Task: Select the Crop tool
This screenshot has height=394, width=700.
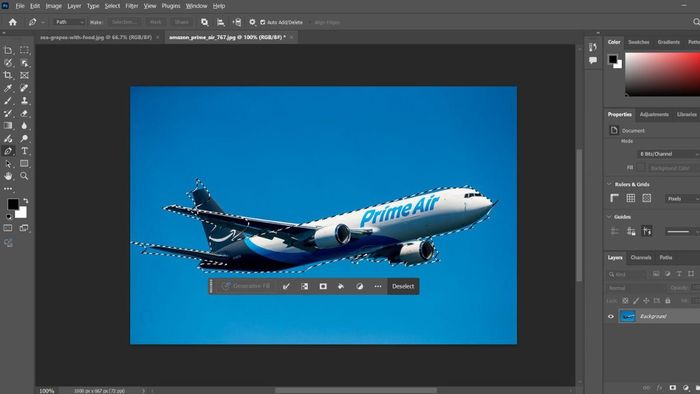Action: click(x=8, y=75)
